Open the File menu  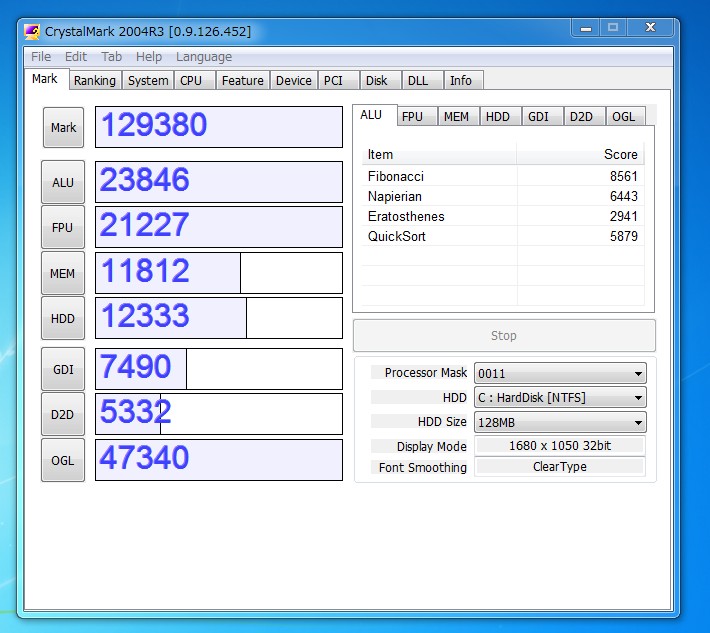(x=41, y=57)
